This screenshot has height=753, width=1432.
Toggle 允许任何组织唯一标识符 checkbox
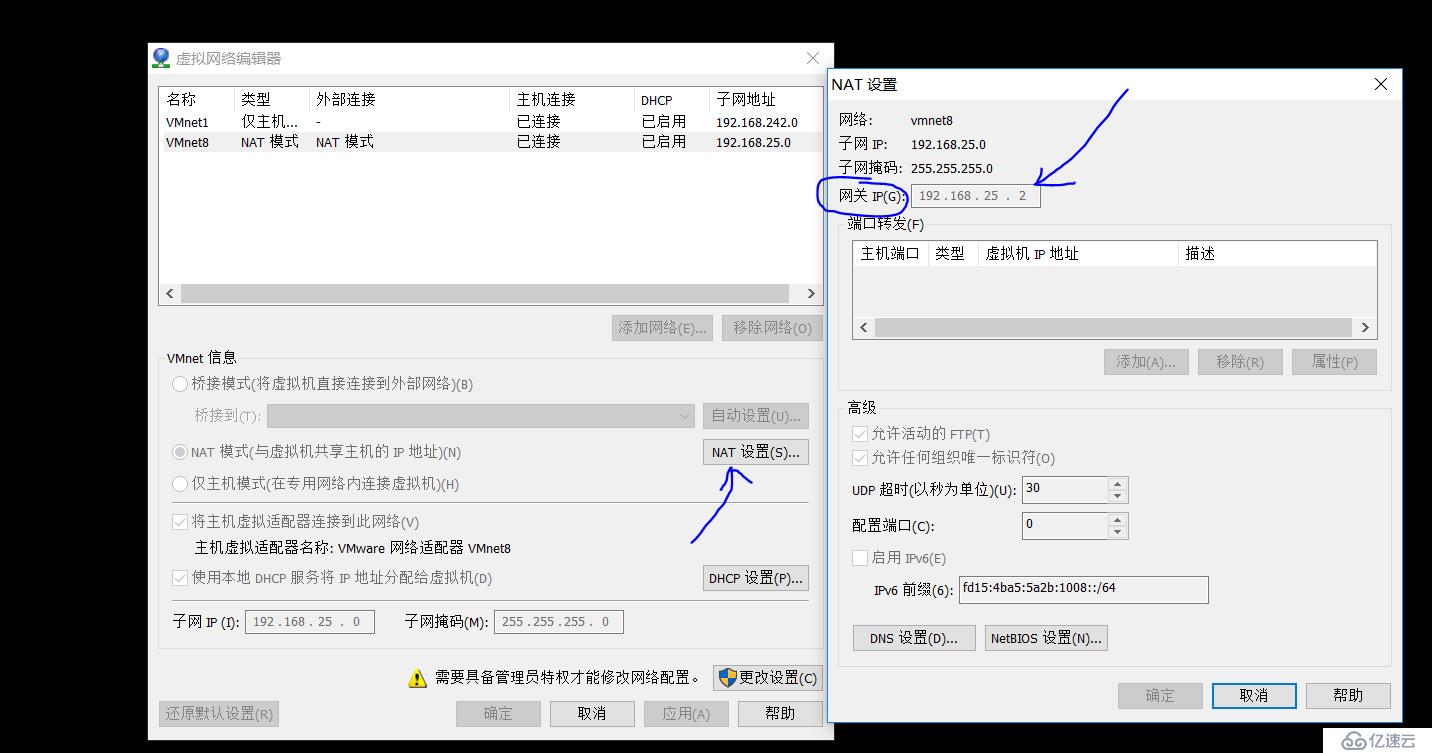(859, 457)
